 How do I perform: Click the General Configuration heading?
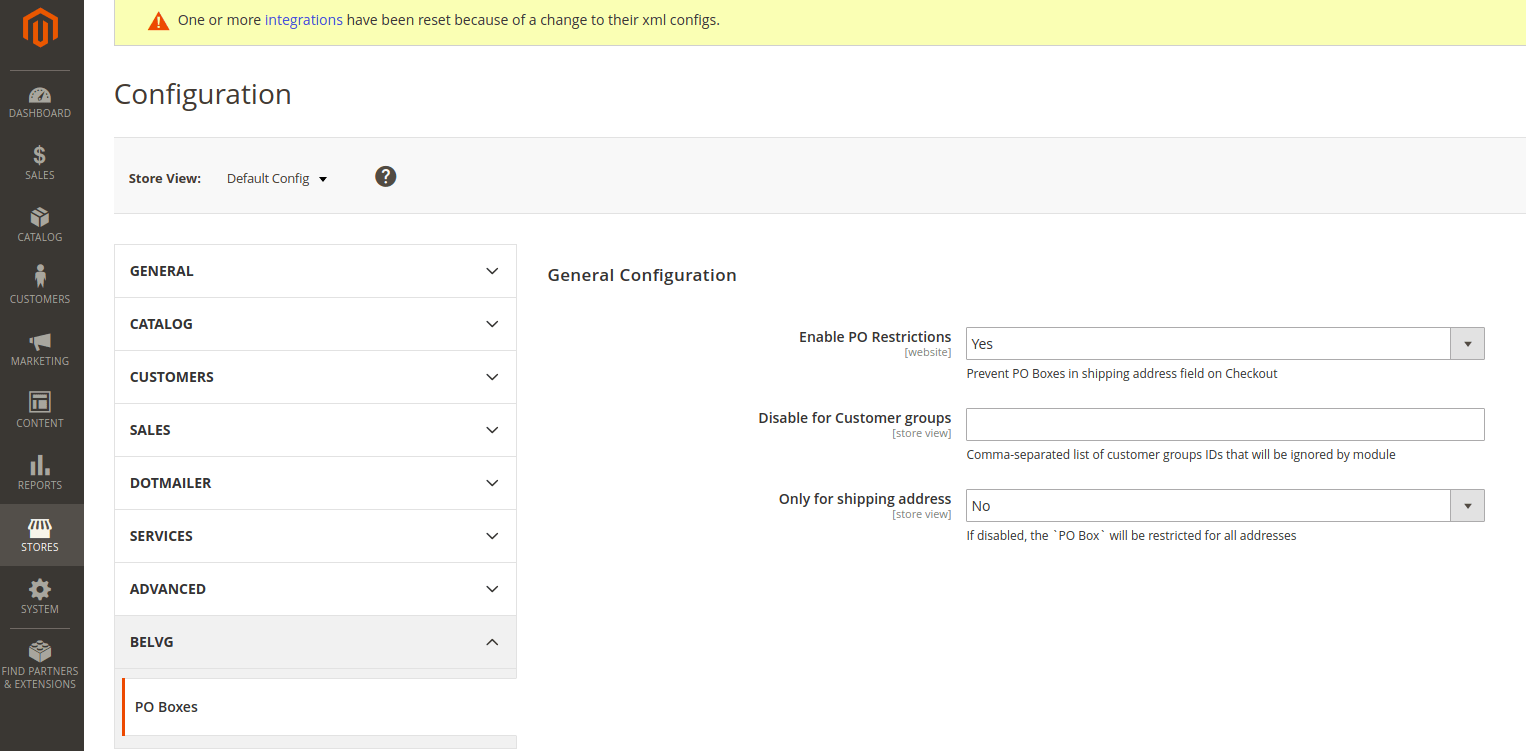tap(642, 275)
